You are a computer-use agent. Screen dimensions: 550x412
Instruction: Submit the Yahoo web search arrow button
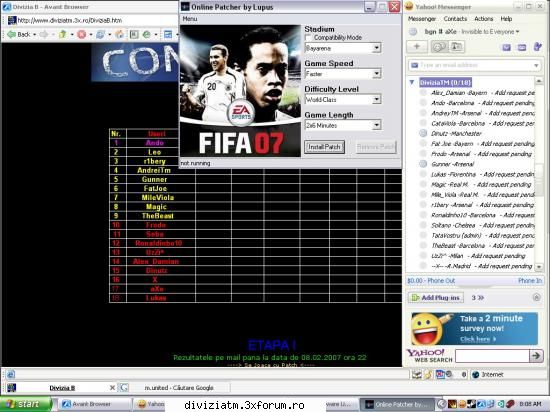coord(536,356)
